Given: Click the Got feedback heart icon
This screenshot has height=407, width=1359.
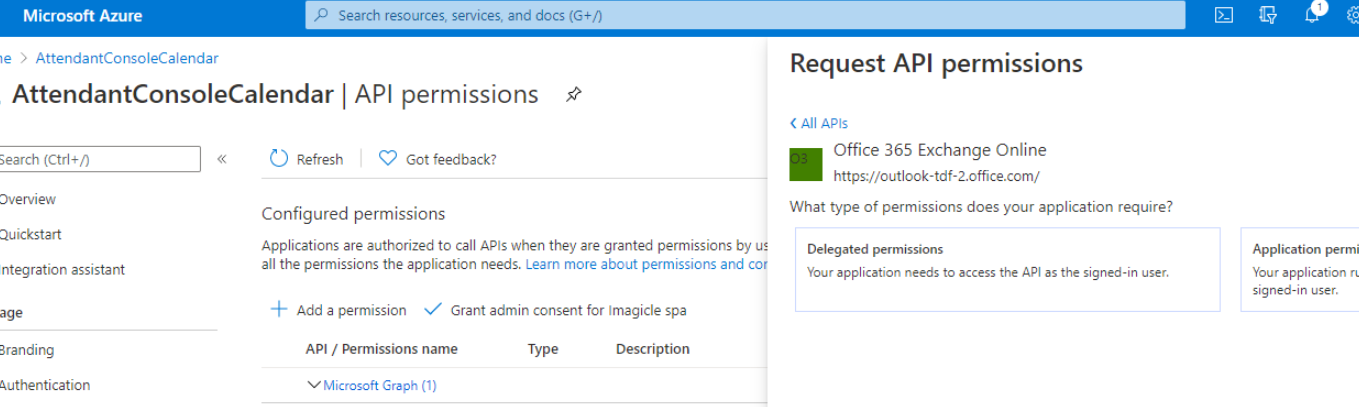Looking at the screenshot, I should (388, 159).
